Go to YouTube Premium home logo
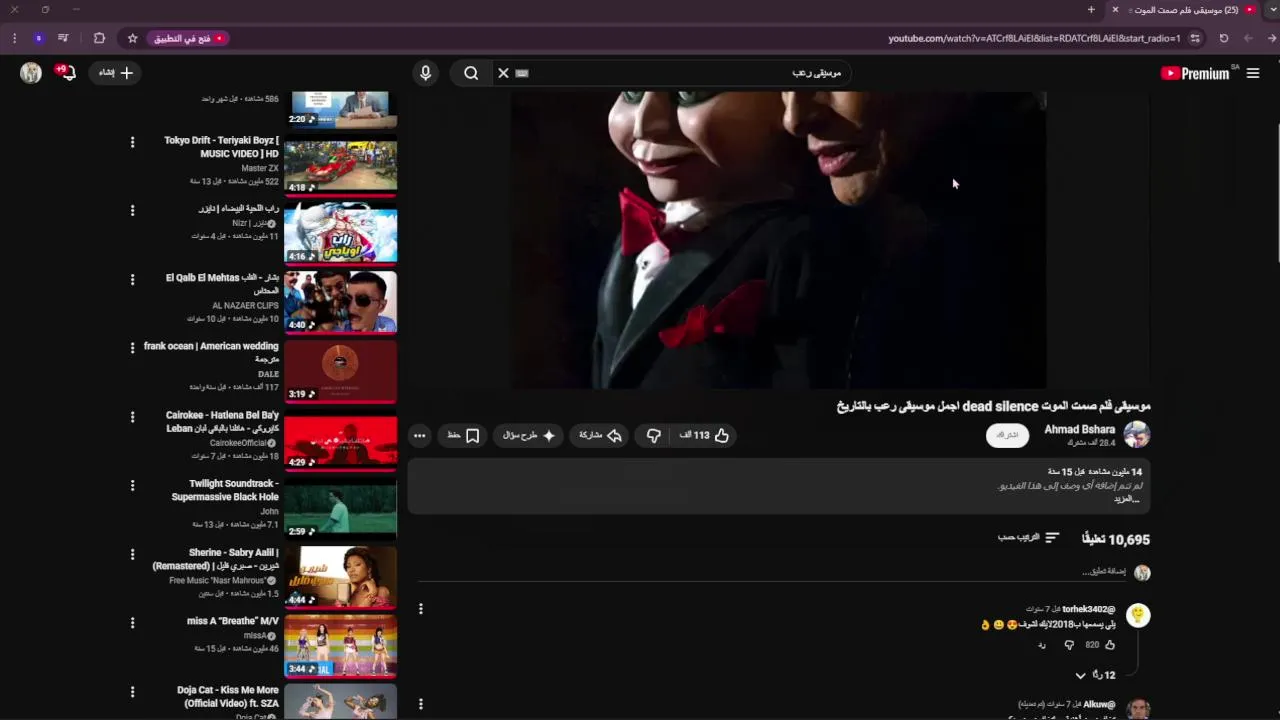Viewport: 1280px width, 720px height. (1194, 73)
